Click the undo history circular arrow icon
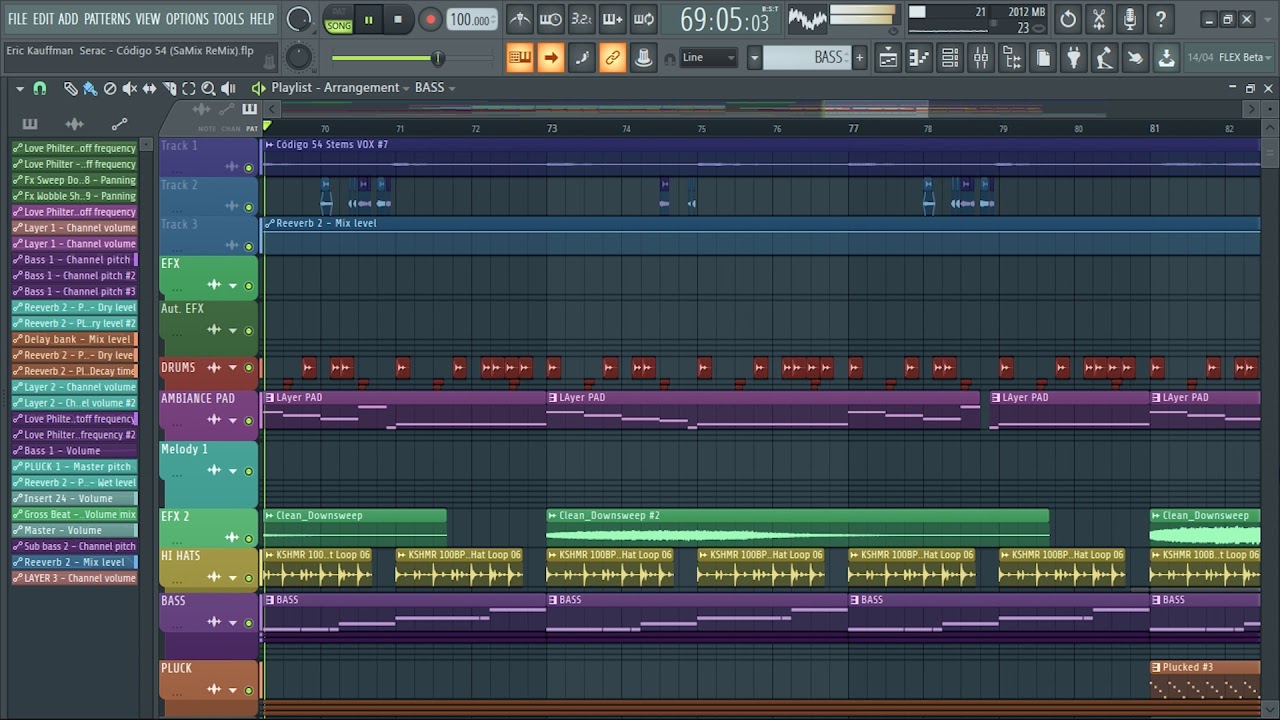Screen dimensions: 1280x720 [1068, 19]
